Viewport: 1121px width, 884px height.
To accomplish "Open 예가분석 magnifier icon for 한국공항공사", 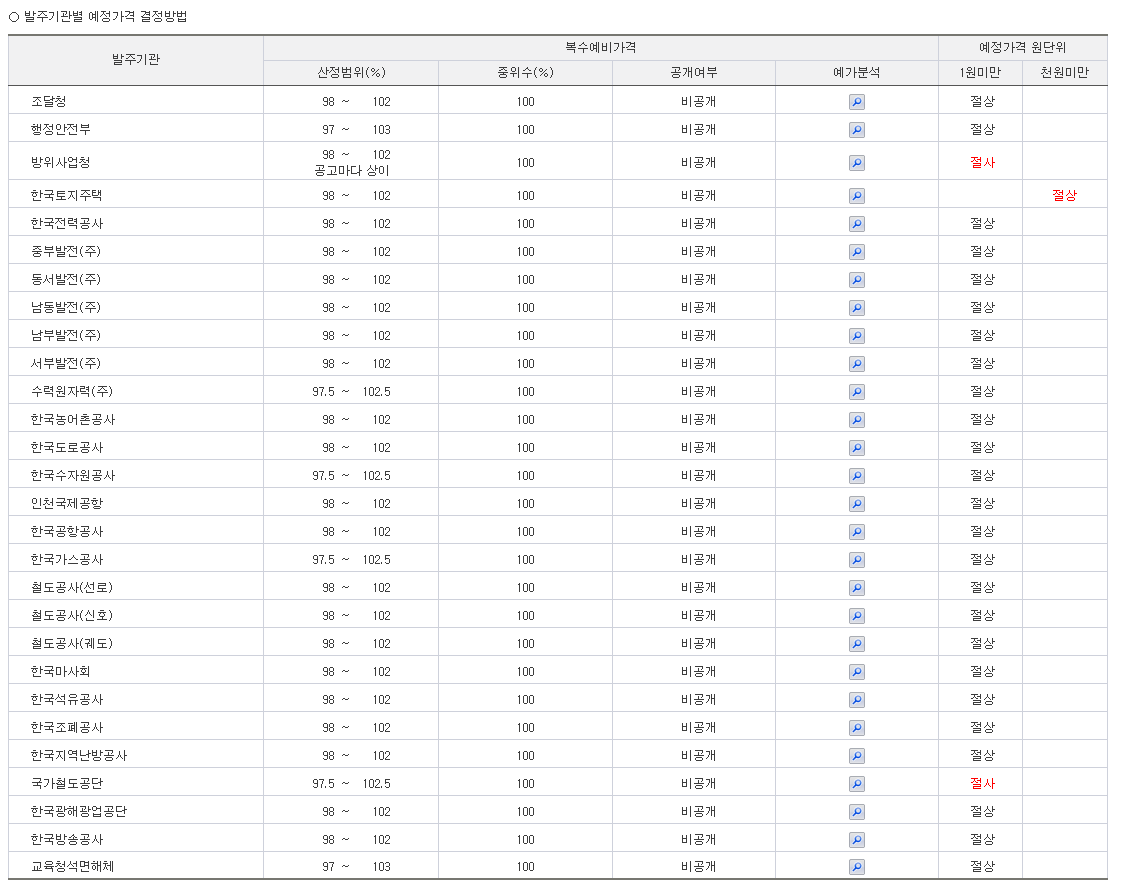I will click(x=856, y=531).
